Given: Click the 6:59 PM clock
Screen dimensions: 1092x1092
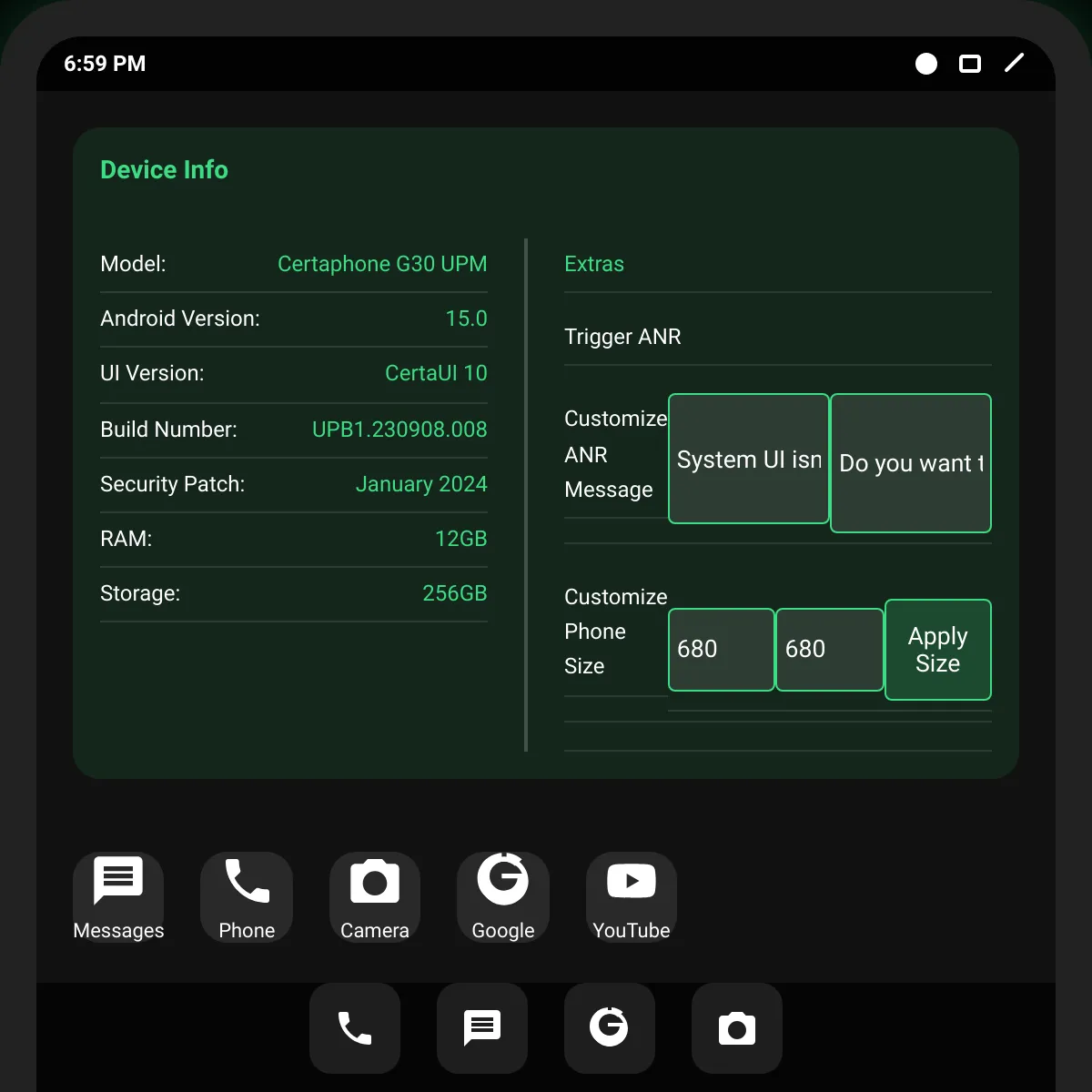Looking at the screenshot, I should [105, 64].
